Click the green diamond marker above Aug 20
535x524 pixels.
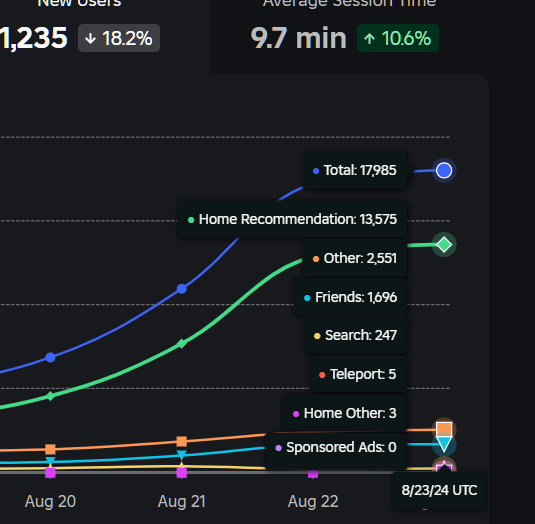coord(50,396)
